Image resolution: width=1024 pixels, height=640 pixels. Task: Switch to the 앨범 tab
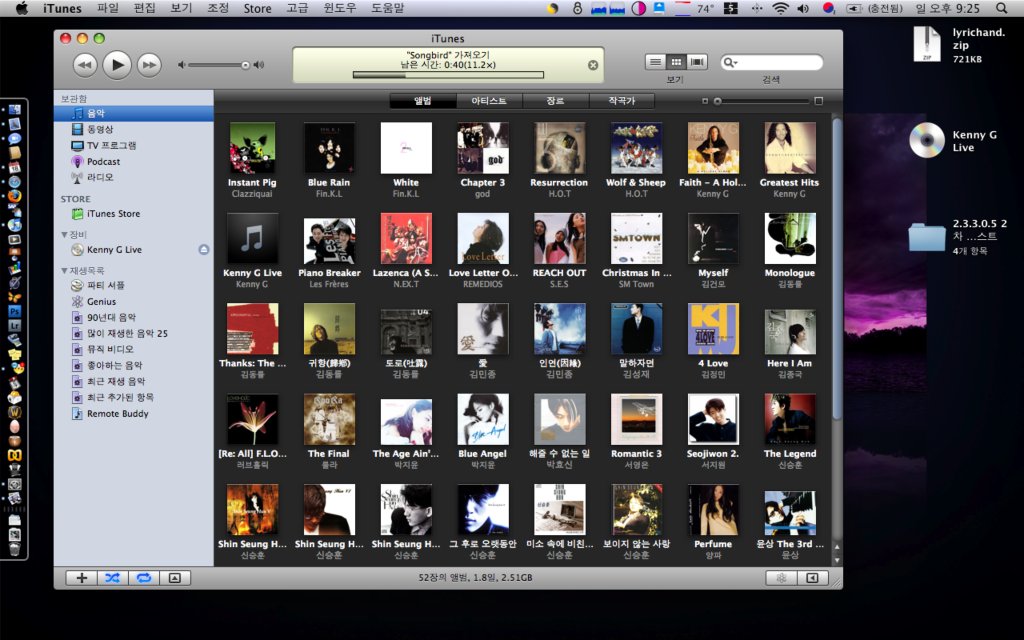pos(423,101)
